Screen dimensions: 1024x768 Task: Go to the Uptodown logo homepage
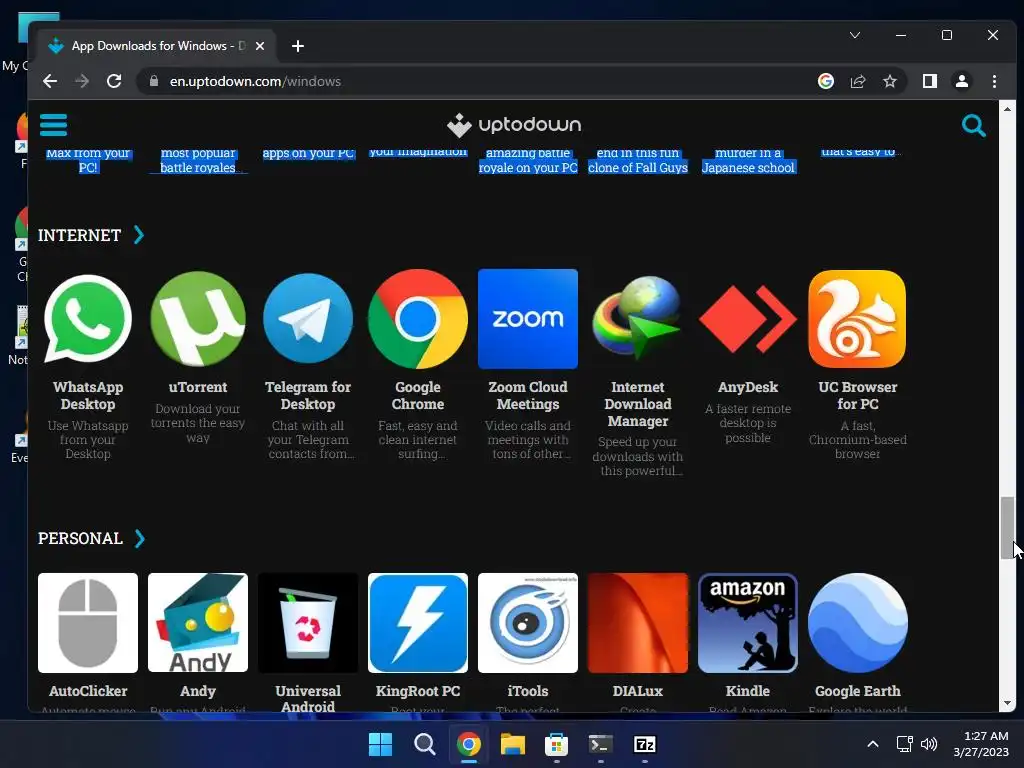tap(513, 125)
